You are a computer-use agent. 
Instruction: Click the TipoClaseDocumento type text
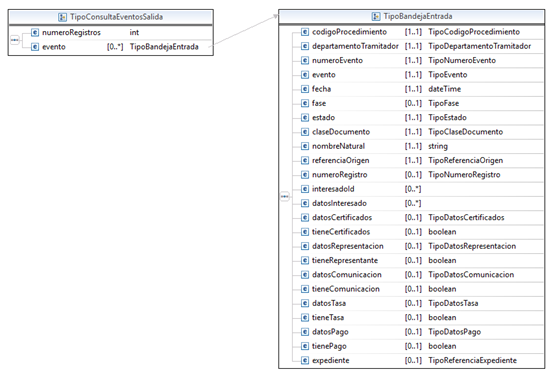(465, 132)
